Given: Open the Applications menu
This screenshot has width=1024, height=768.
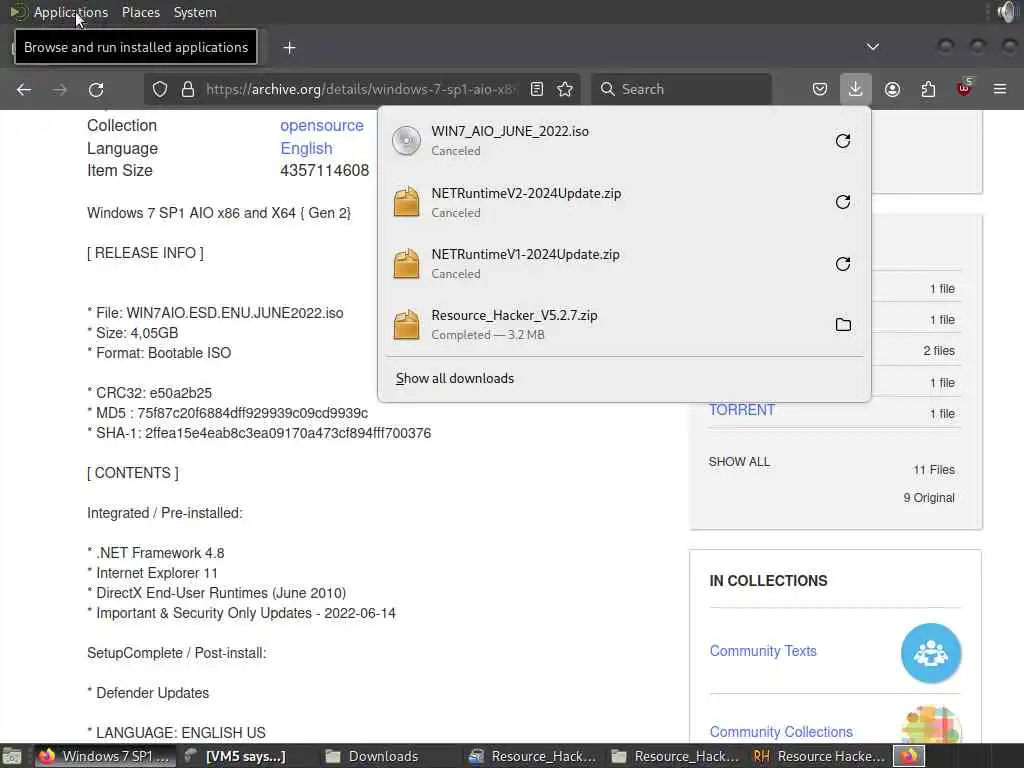Looking at the screenshot, I should tap(71, 12).
